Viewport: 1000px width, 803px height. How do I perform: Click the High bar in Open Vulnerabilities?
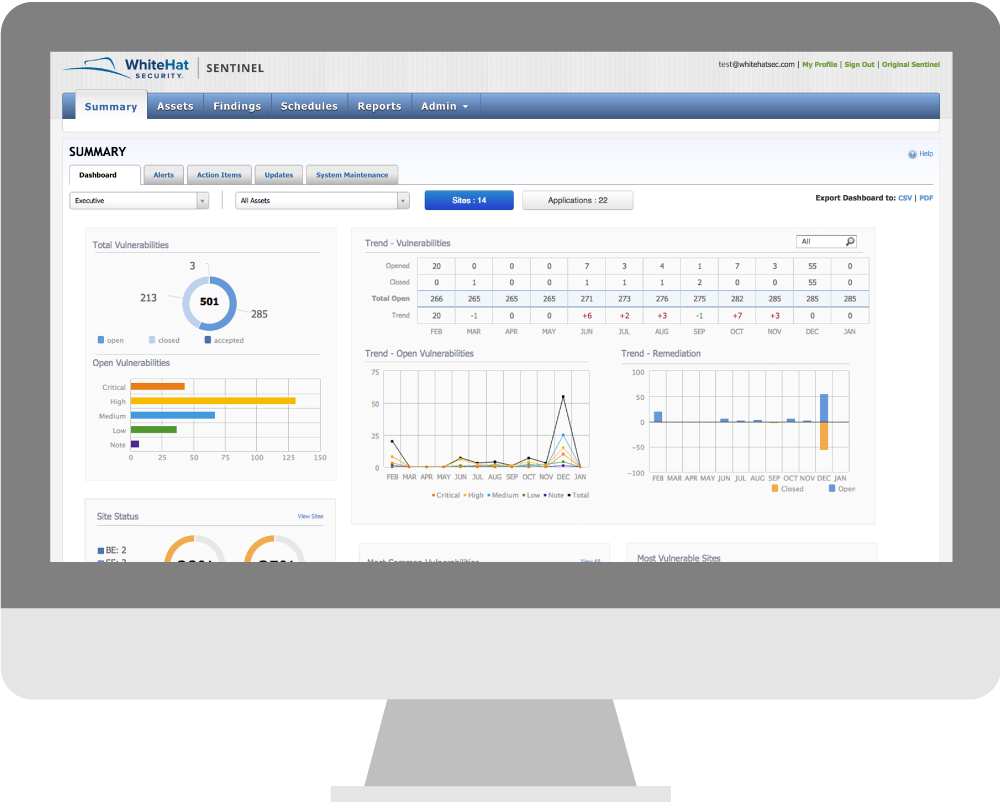213,401
